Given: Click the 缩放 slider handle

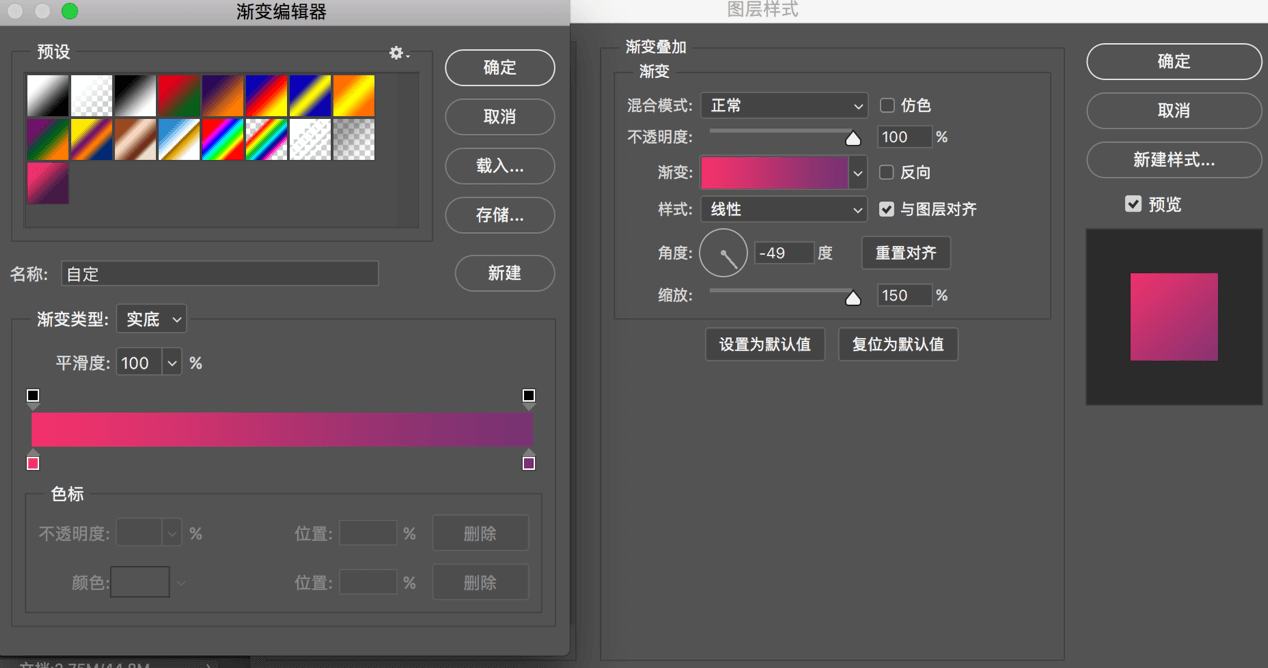Looking at the screenshot, I should (853, 297).
